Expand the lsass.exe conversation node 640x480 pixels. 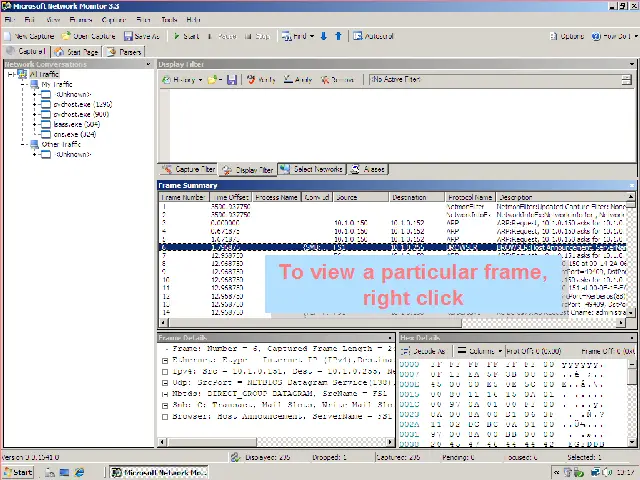(35, 124)
